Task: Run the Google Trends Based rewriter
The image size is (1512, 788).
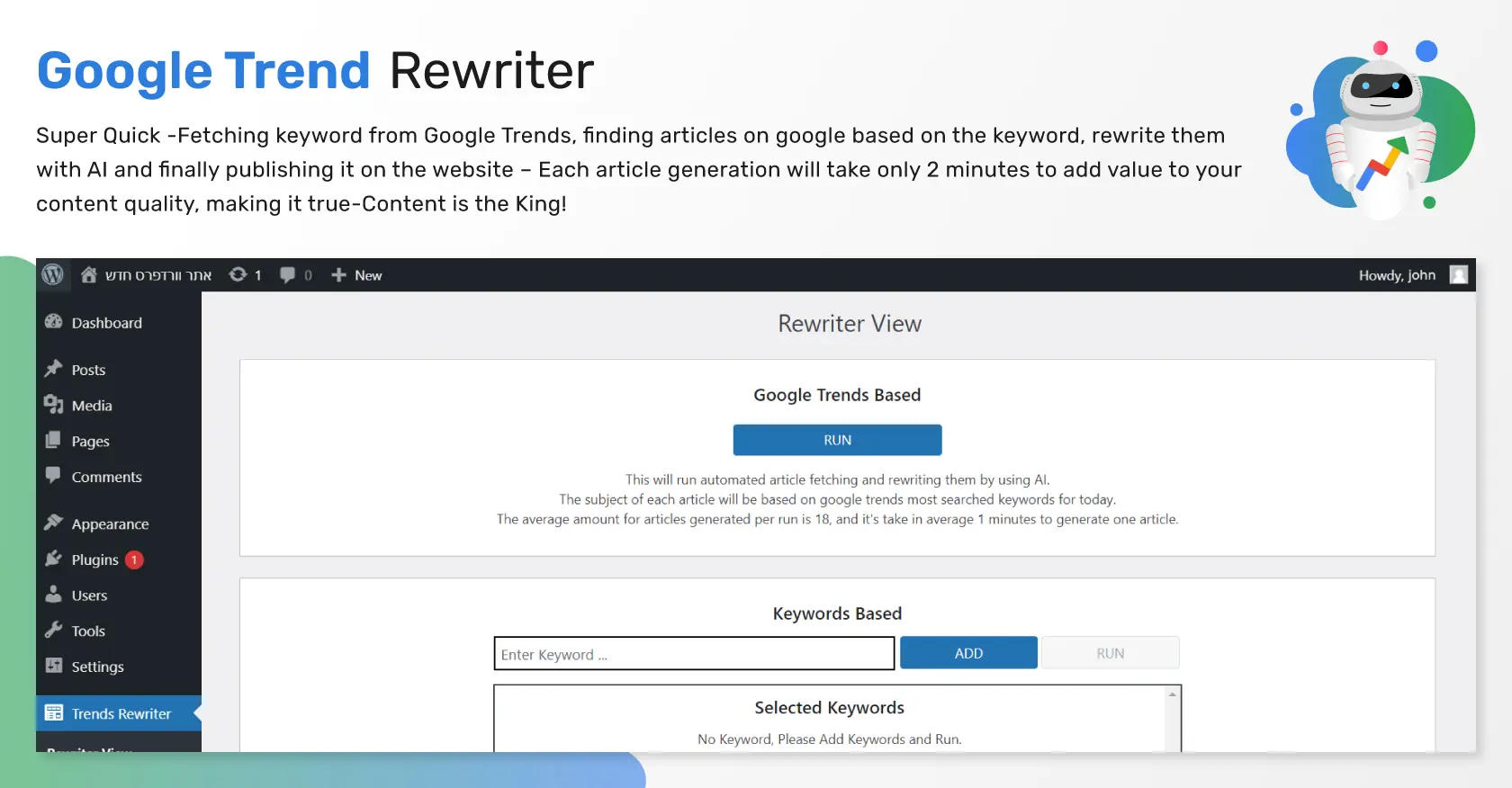Action: [837, 440]
